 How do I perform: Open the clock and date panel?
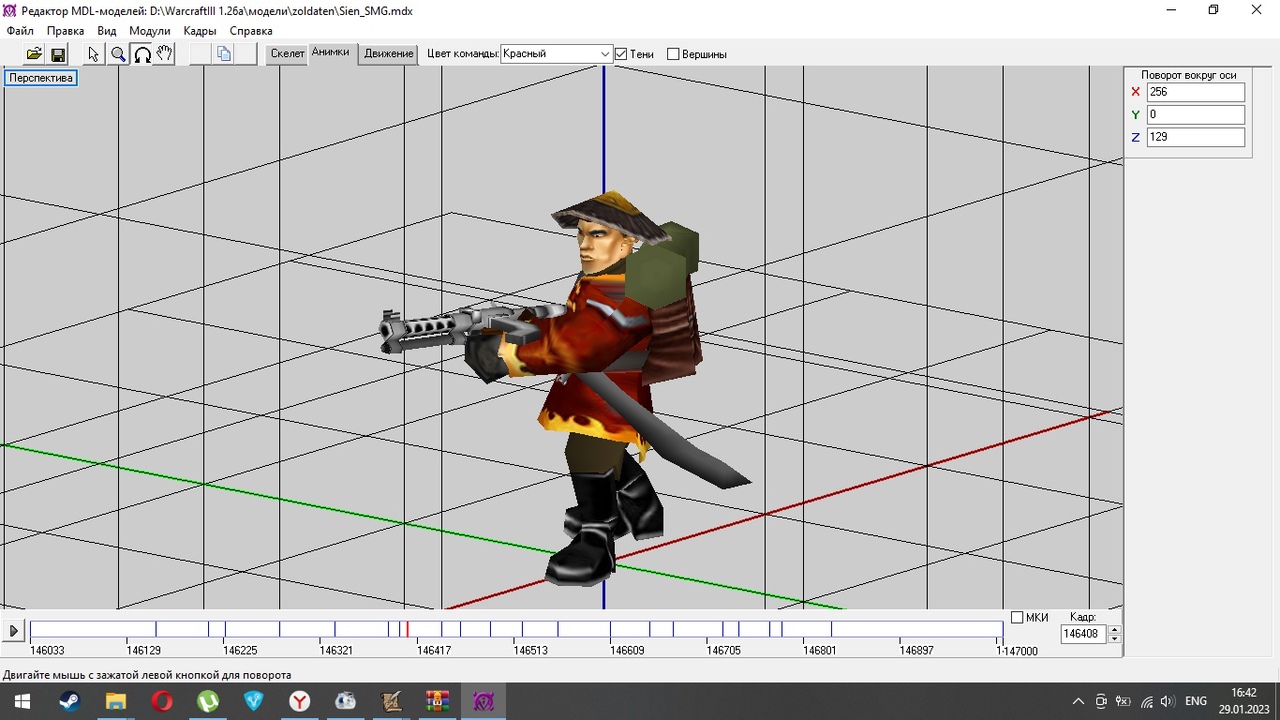click(x=1243, y=701)
